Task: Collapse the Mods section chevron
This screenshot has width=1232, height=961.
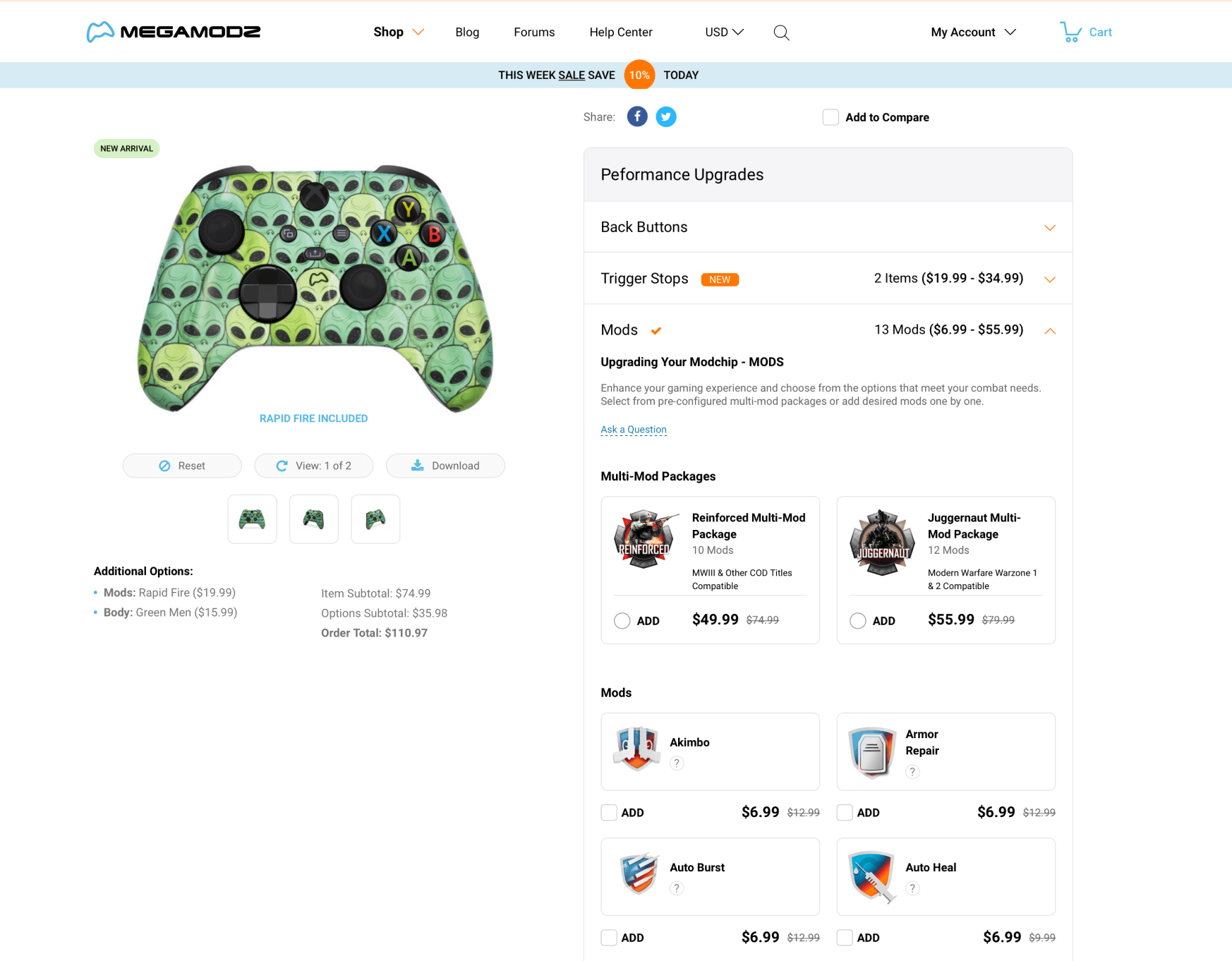Action: [1050, 330]
